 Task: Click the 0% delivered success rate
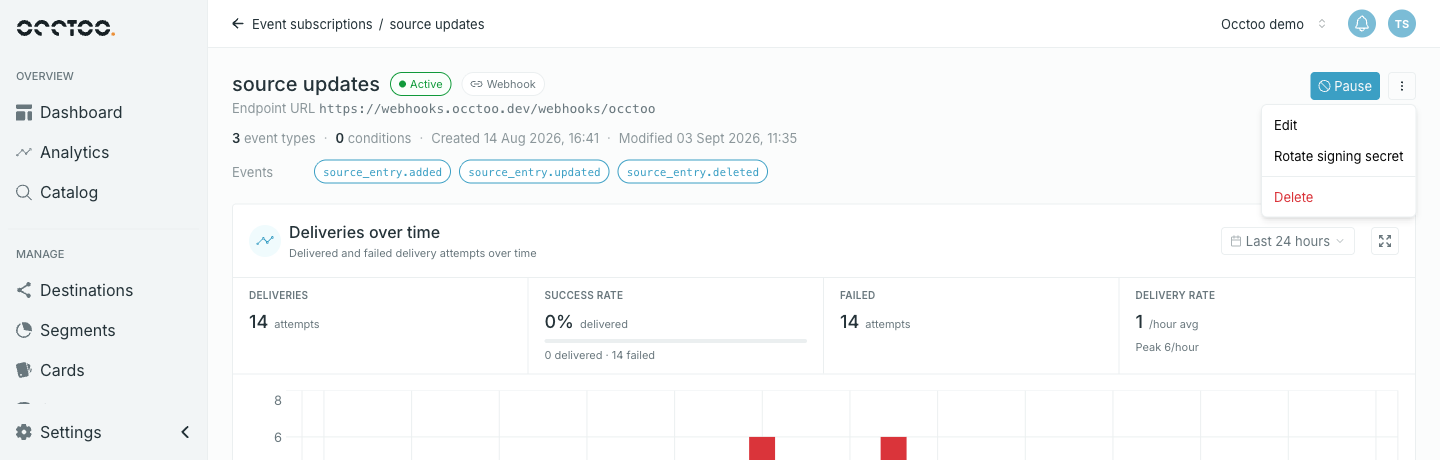(x=586, y=322)
